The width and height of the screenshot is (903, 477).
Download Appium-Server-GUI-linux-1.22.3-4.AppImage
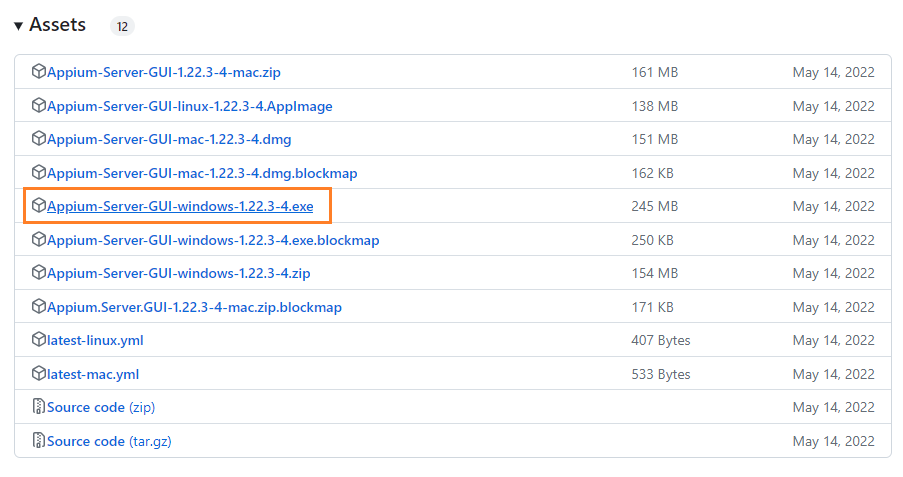click(x=189, y=107)
